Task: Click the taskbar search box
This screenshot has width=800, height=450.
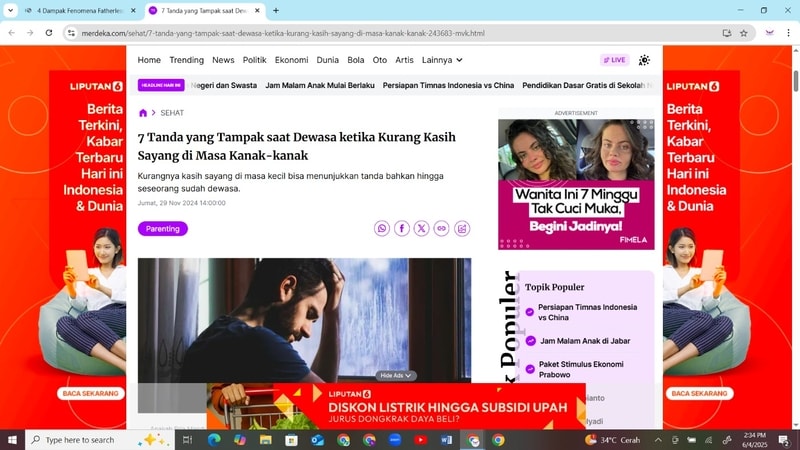Action: click(100, 440)
